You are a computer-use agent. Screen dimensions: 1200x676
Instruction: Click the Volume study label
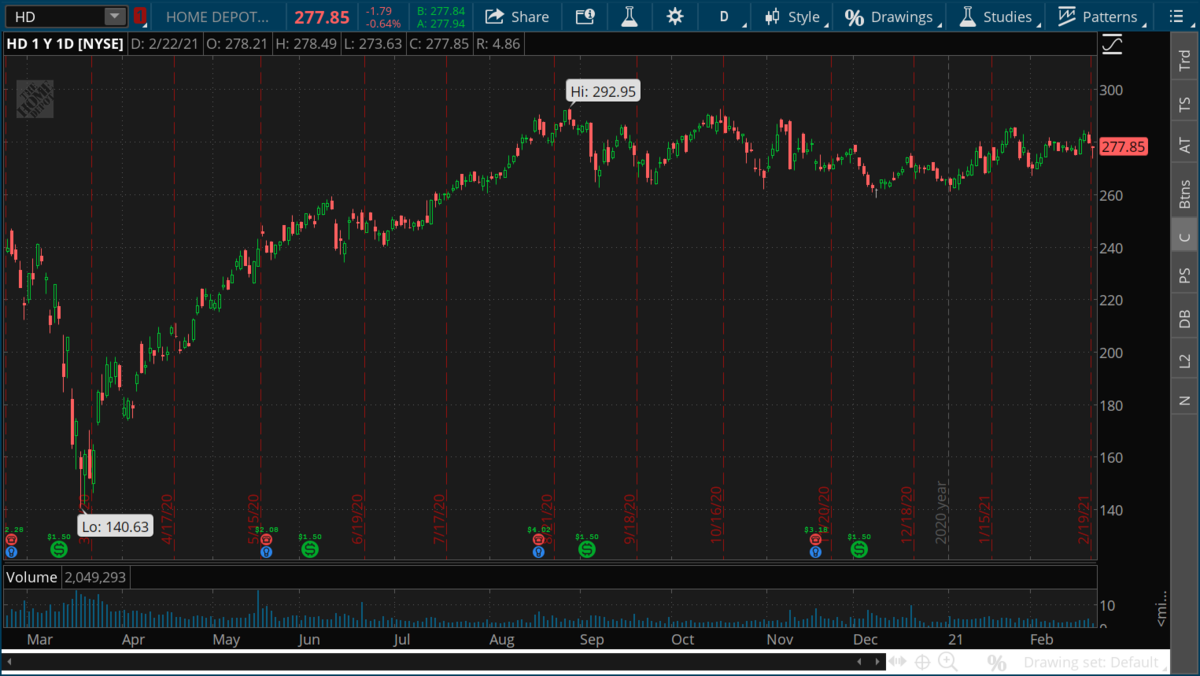pos(32,577)
